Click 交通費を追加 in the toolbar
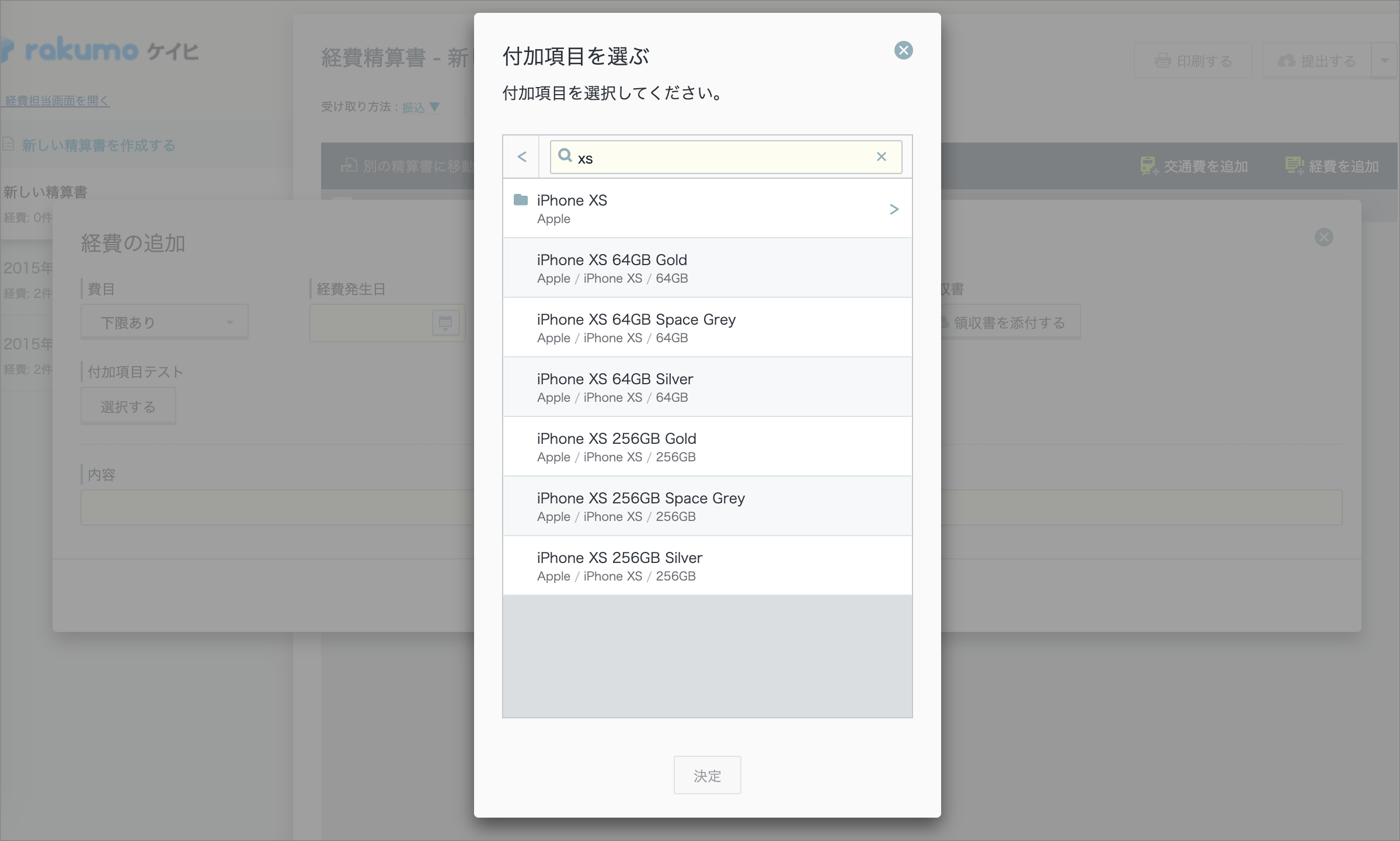Image resolution: width=1400 pixels, height=841 pixels. (1194, 166)
